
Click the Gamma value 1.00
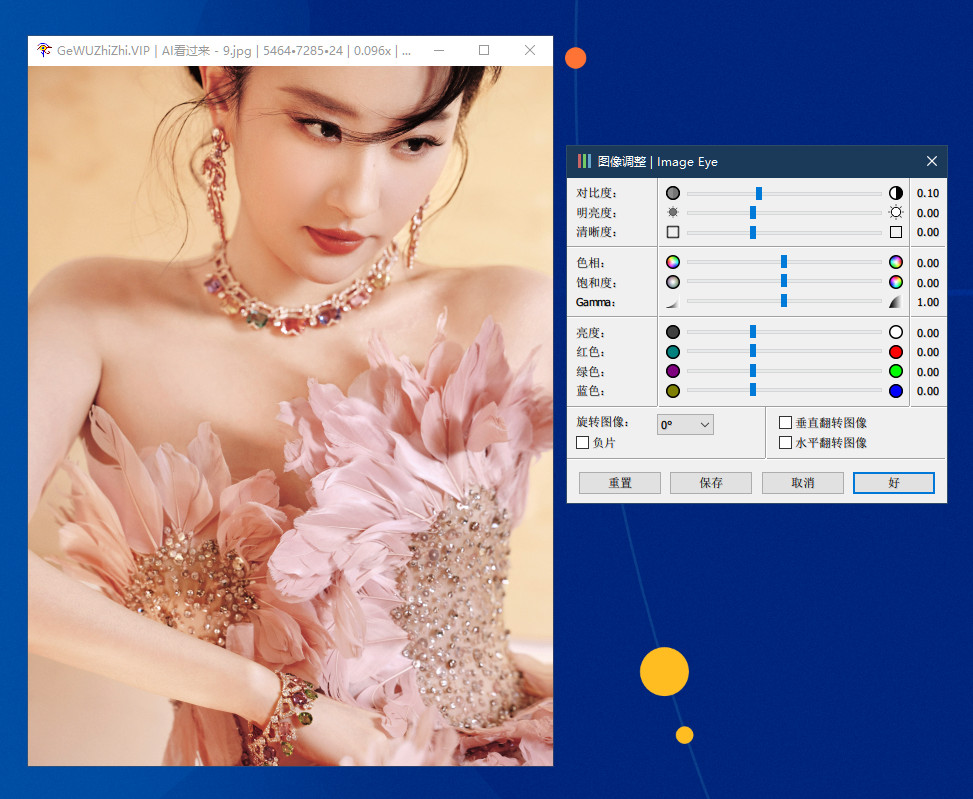coord(928,302)
